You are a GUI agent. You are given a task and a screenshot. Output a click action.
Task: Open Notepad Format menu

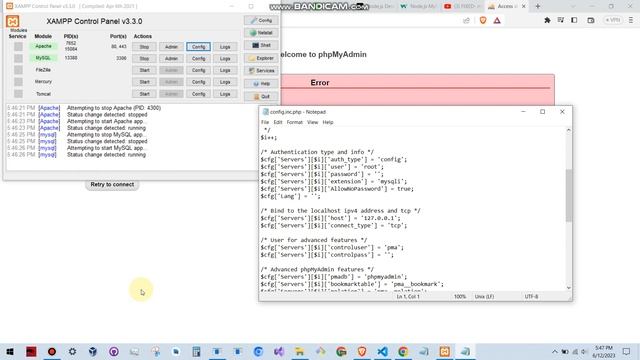[x=294, y=122]
